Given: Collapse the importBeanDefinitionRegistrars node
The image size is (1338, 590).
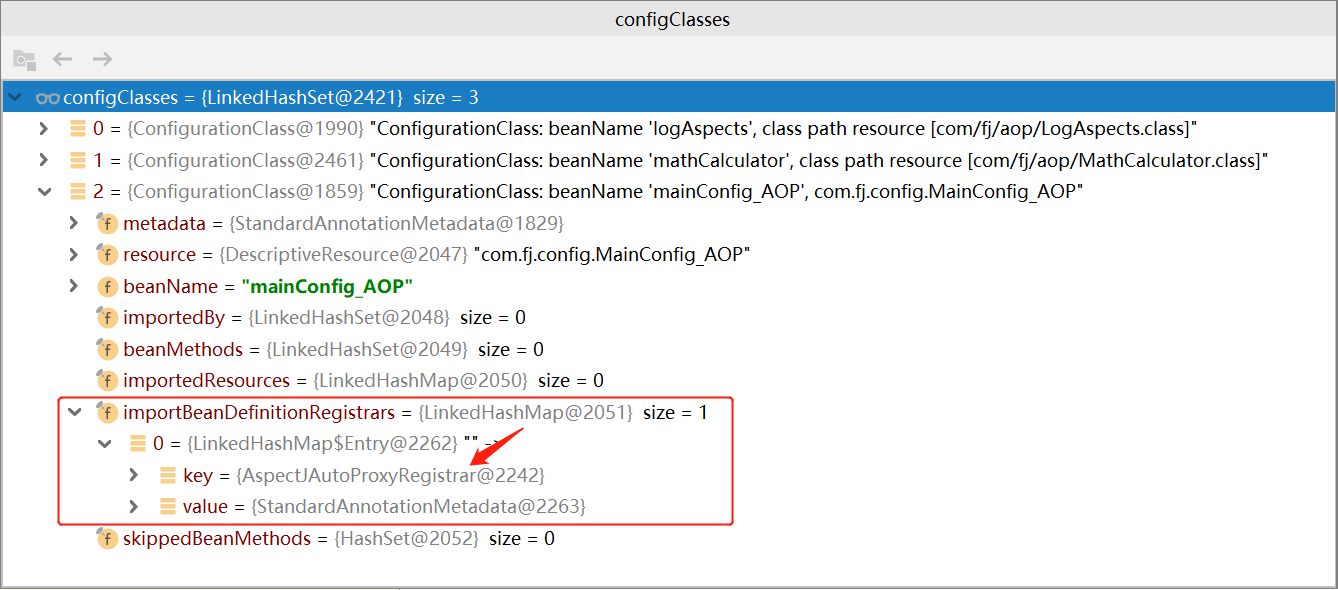Looking at the screenshot, I should click(x=73, y=412).
